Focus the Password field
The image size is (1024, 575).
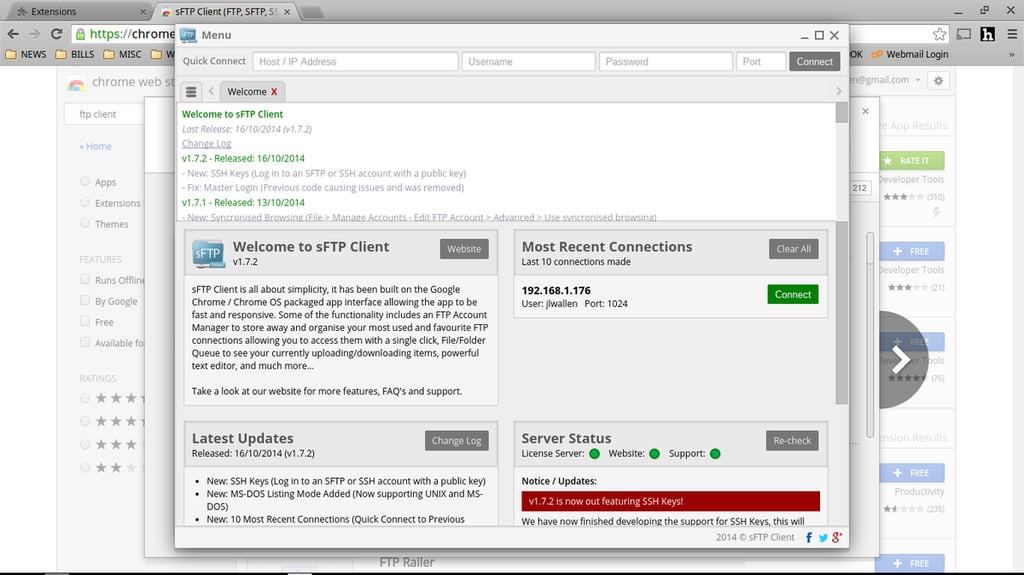tap(665, 61)
